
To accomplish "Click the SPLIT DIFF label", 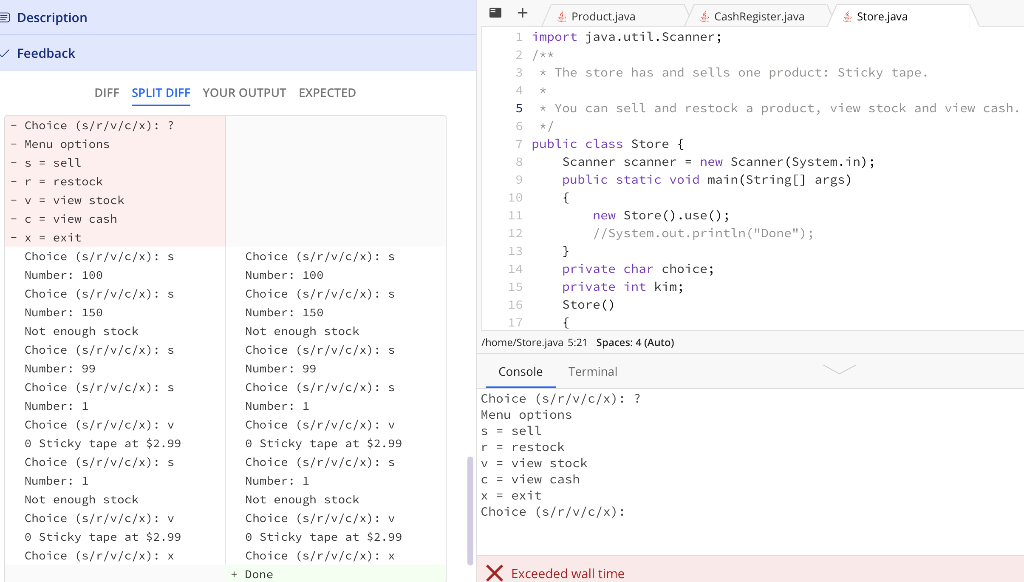I will point(161,92).
